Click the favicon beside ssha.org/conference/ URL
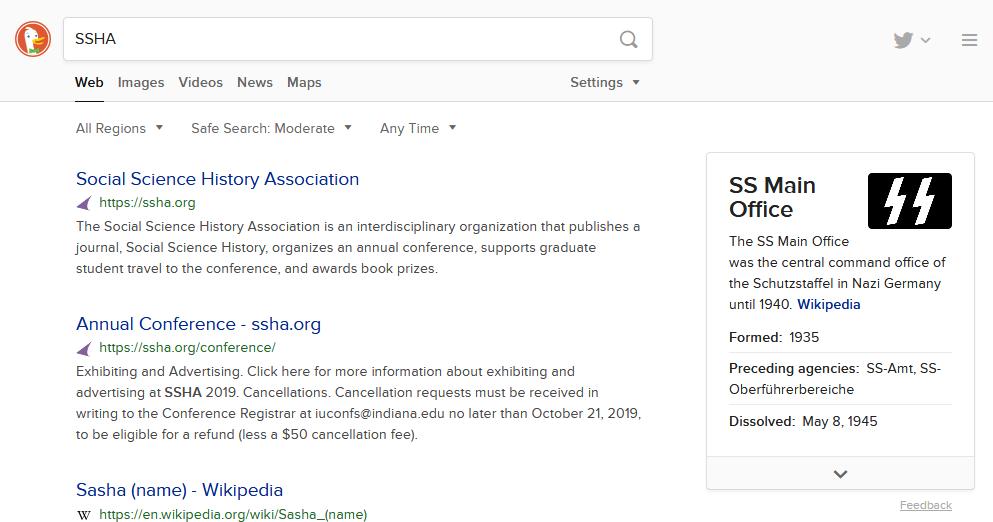Image resolution: width=993 pixels, height=522 pixels. point(84,348)
